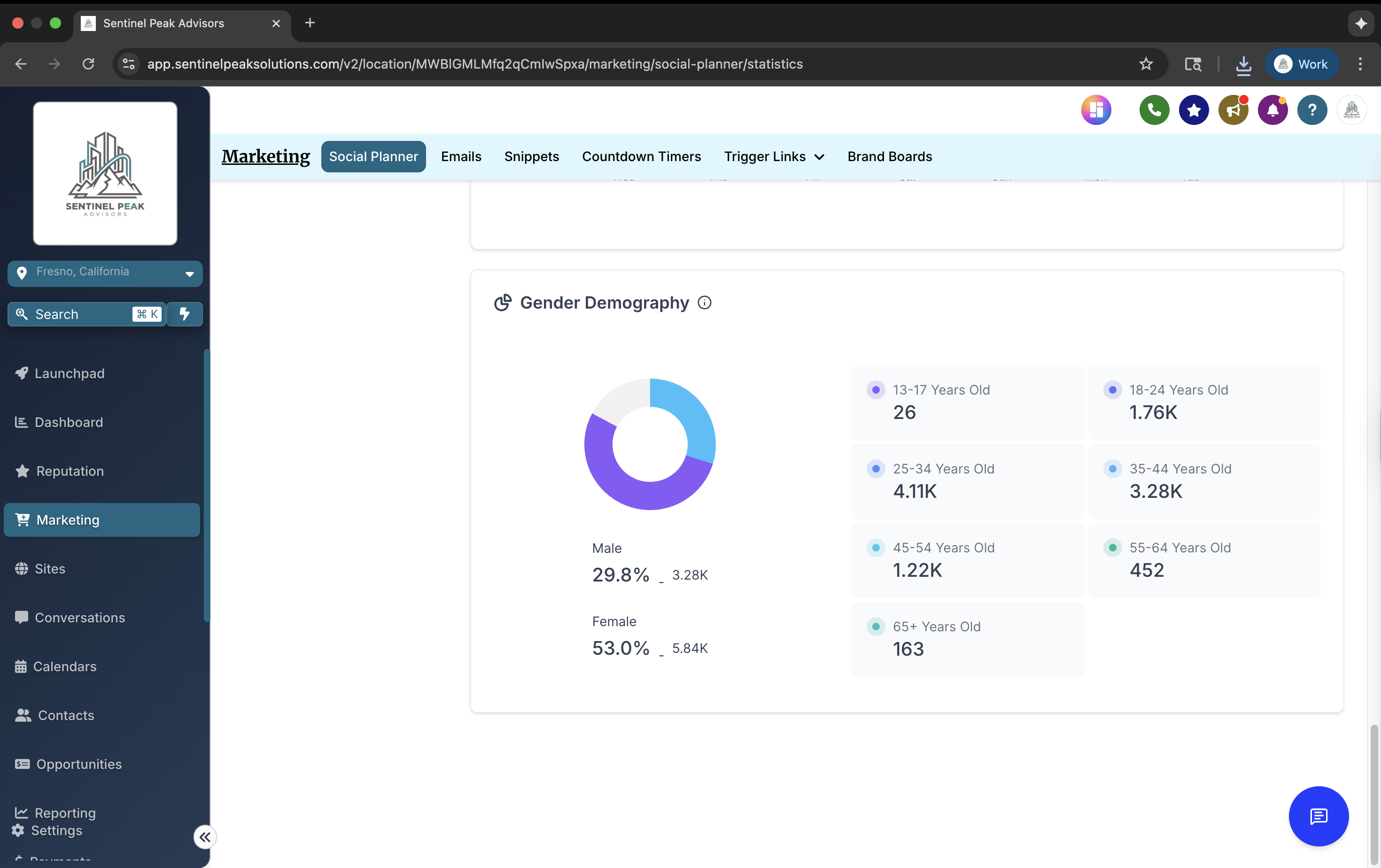Open the megaphone announcements icon
1381x868 pixels.
pos(1233,110)
